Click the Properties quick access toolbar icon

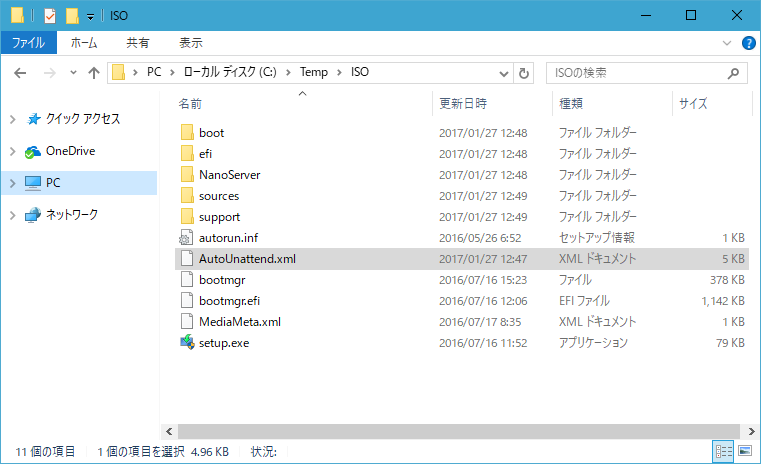click(x=50, y=16)
